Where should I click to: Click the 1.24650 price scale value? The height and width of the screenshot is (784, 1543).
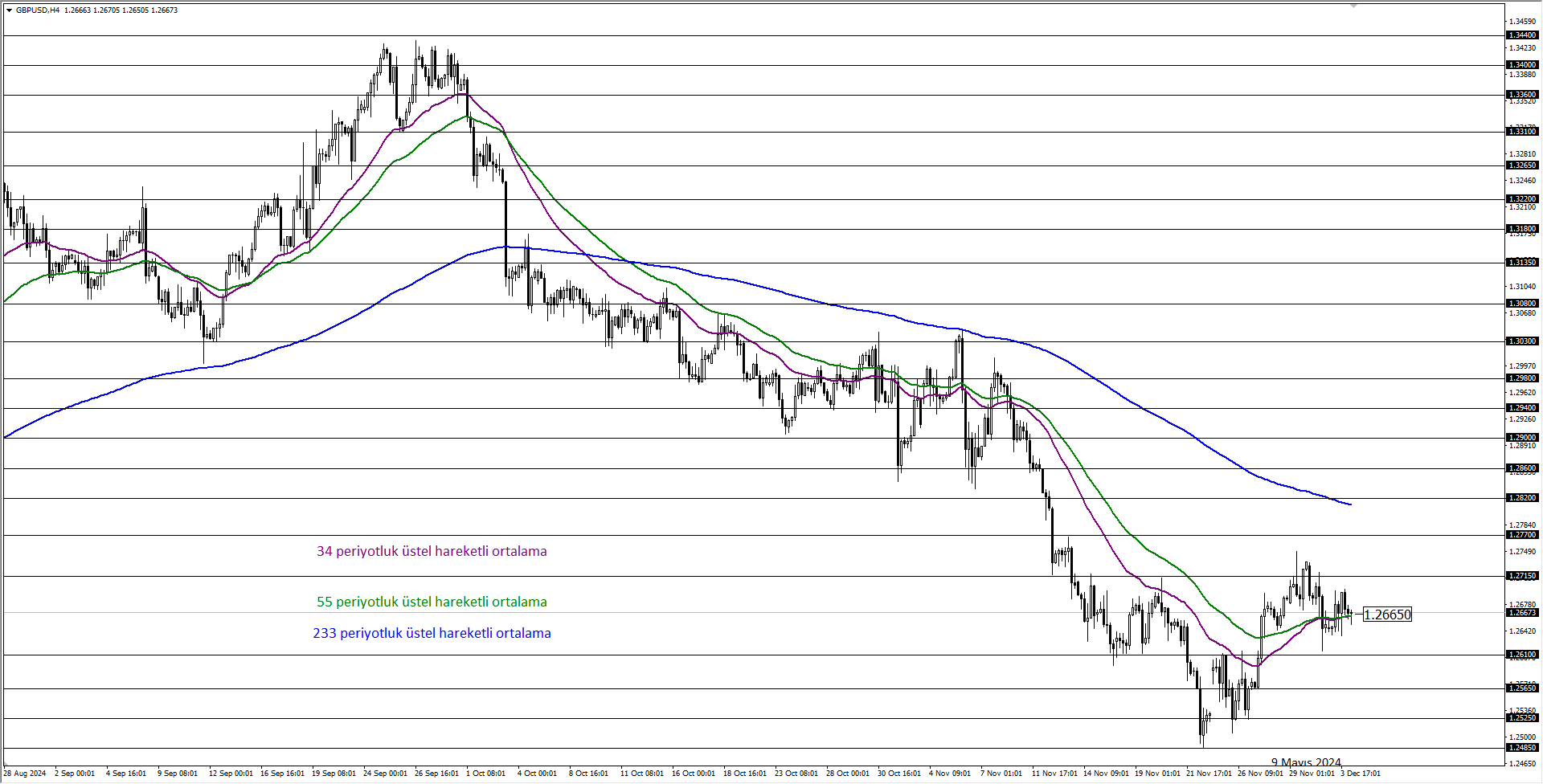tap(1522, 764)
